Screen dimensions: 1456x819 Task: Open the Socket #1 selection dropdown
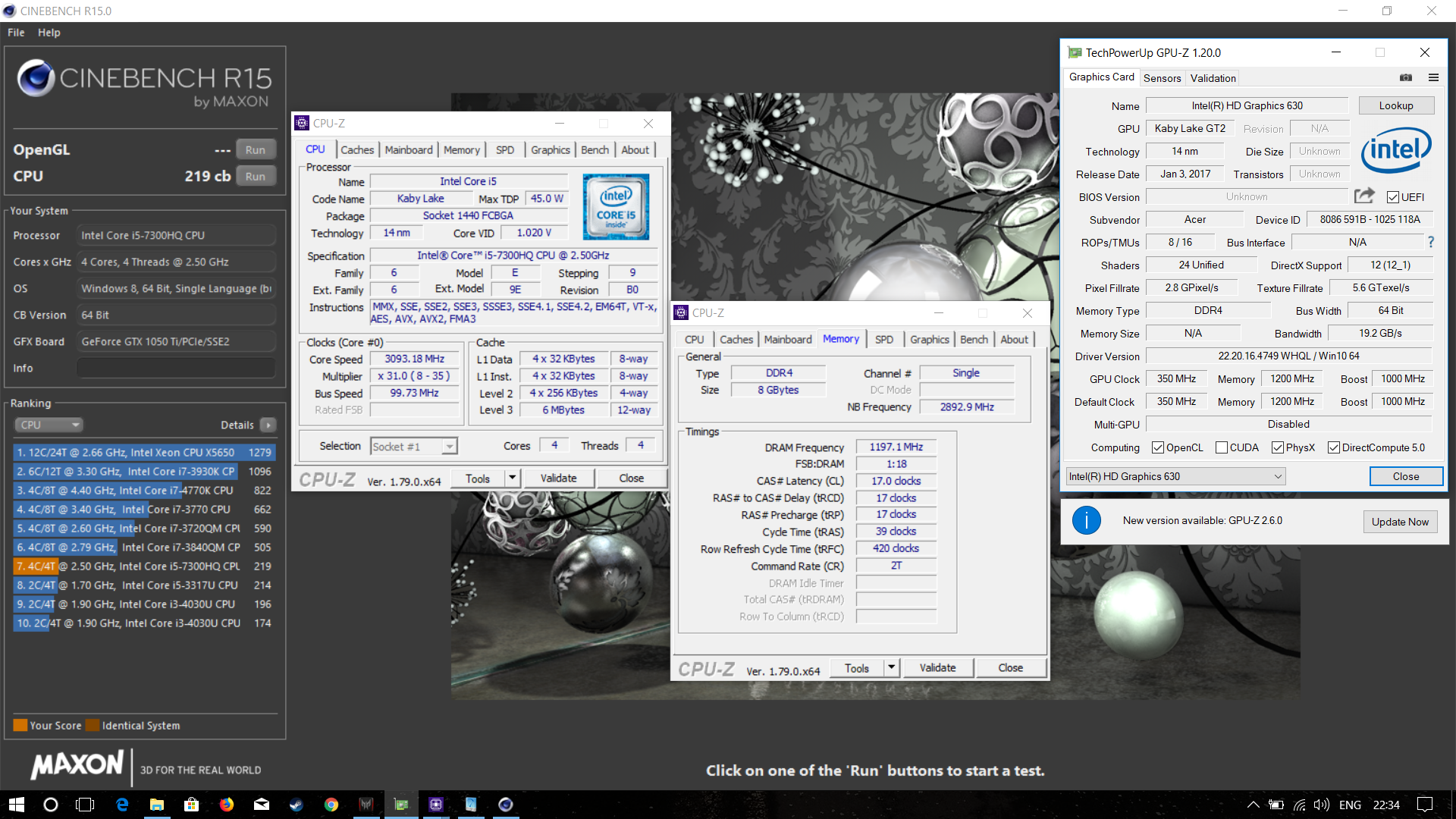(413, 447)
